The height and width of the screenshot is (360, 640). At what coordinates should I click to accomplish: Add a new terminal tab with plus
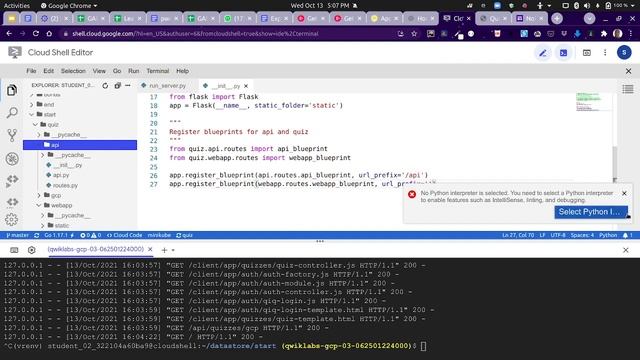(x=164, y=250)
